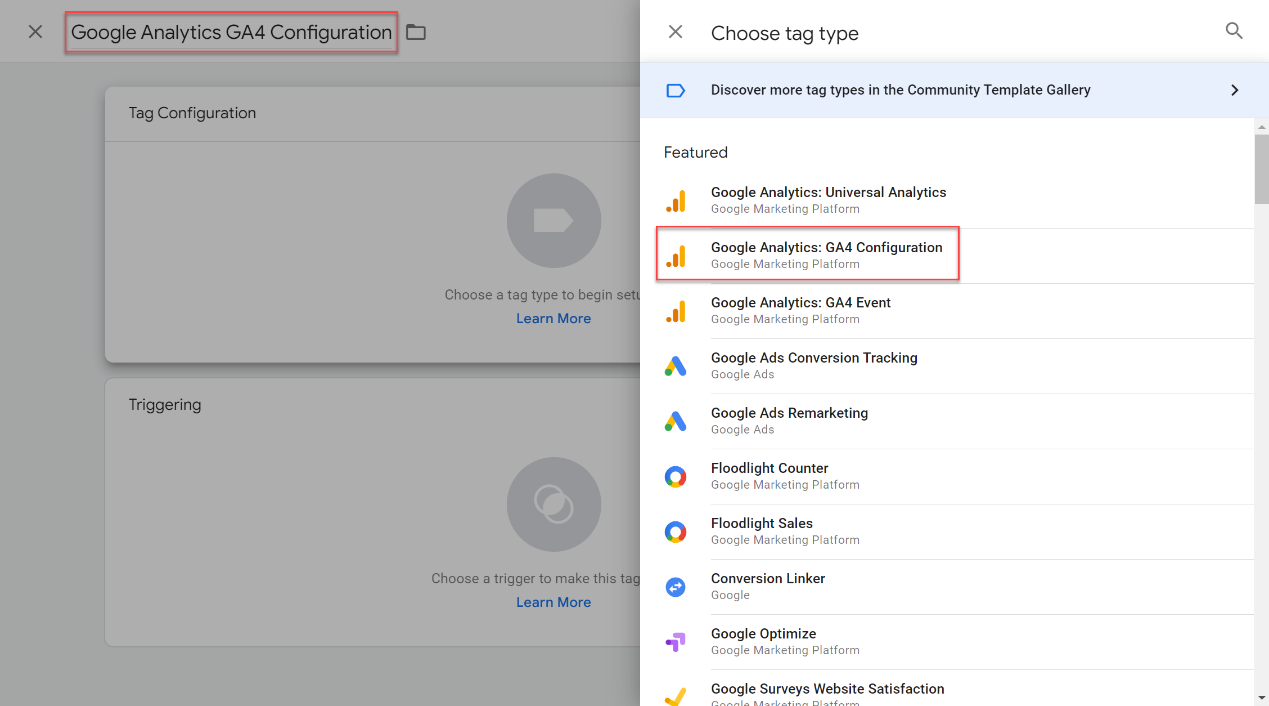Edit the tag name field
1269x706 pixels.
point(231,32)
